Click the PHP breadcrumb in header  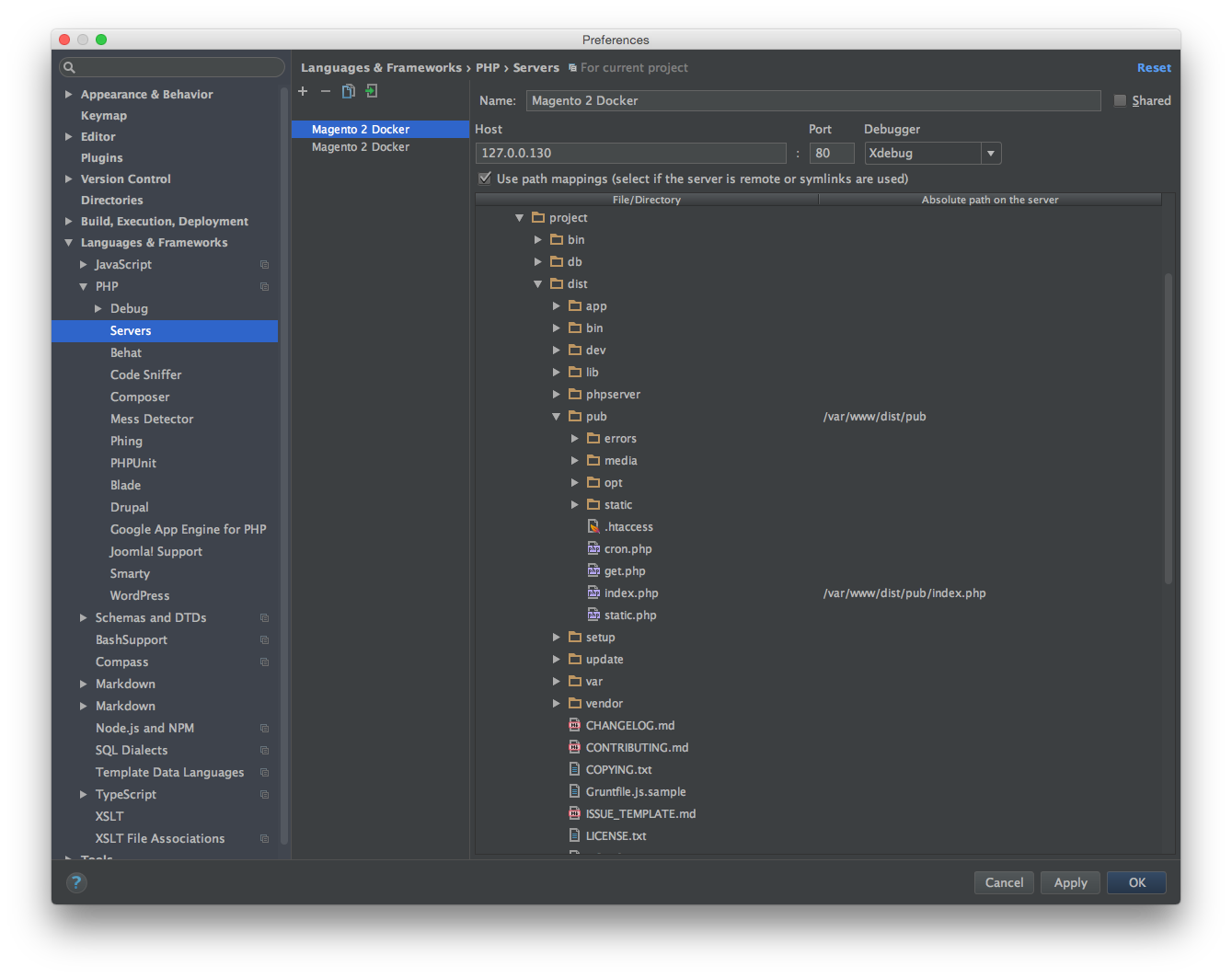488,68
